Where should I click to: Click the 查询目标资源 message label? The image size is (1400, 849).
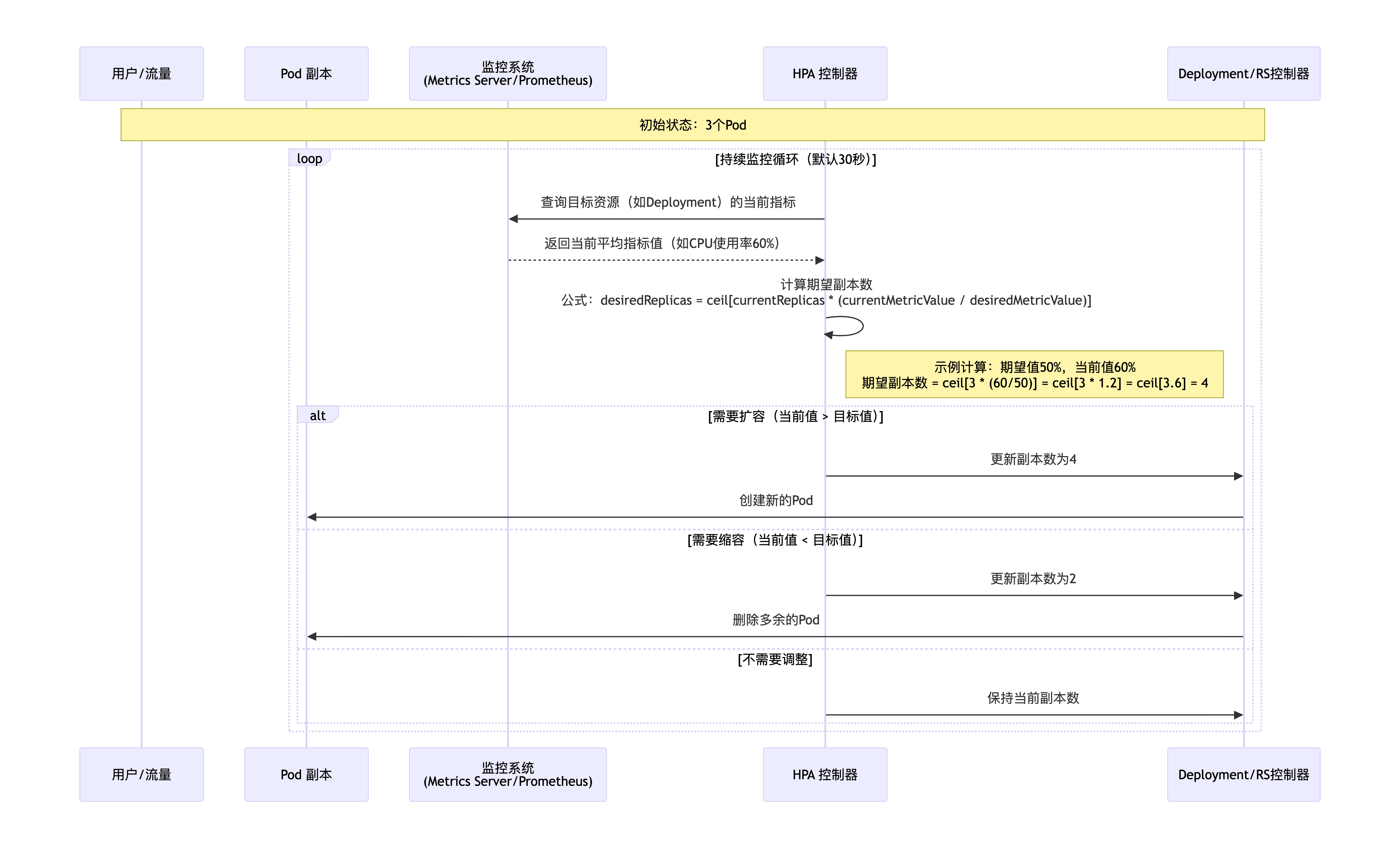668,202
